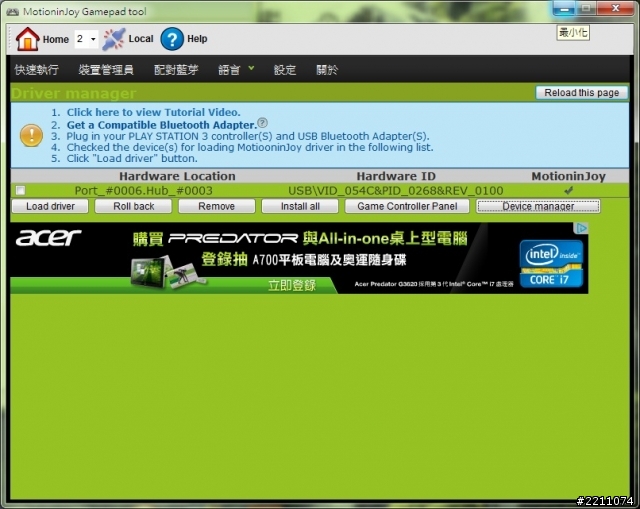Open Get a Compatible Bluetooth Adapter link
640x509 pixels.
pyautogui.click(x=162, y=125)
